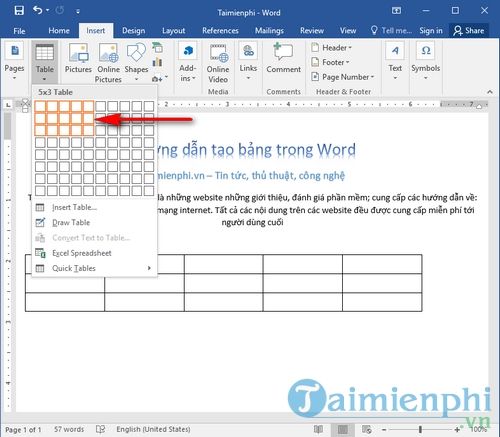Click the horizontal ruler at mark 4
500x437 pixels.
(289, 104)
